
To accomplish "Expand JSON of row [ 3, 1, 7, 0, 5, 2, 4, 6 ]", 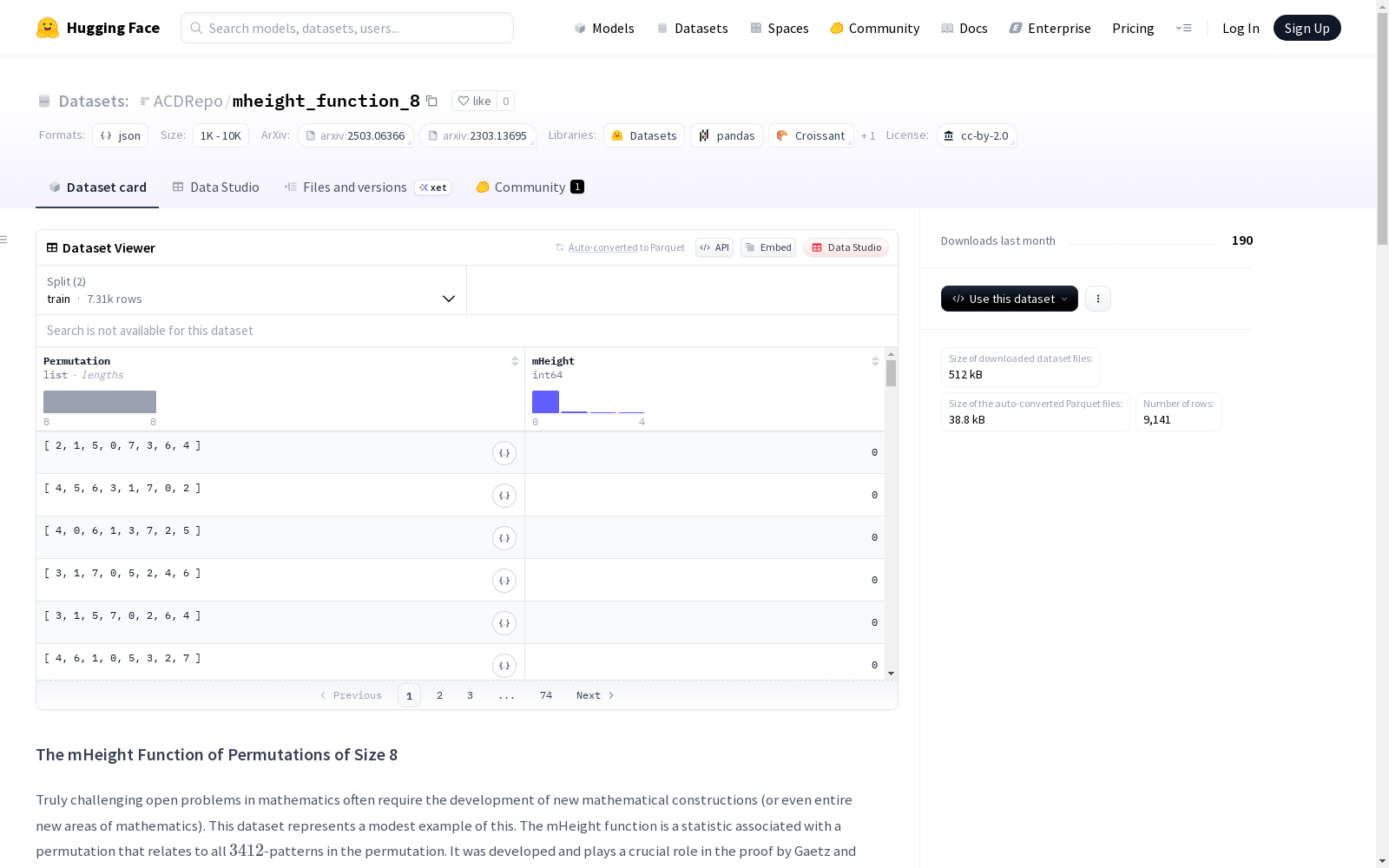I will [x=504, y=581].
